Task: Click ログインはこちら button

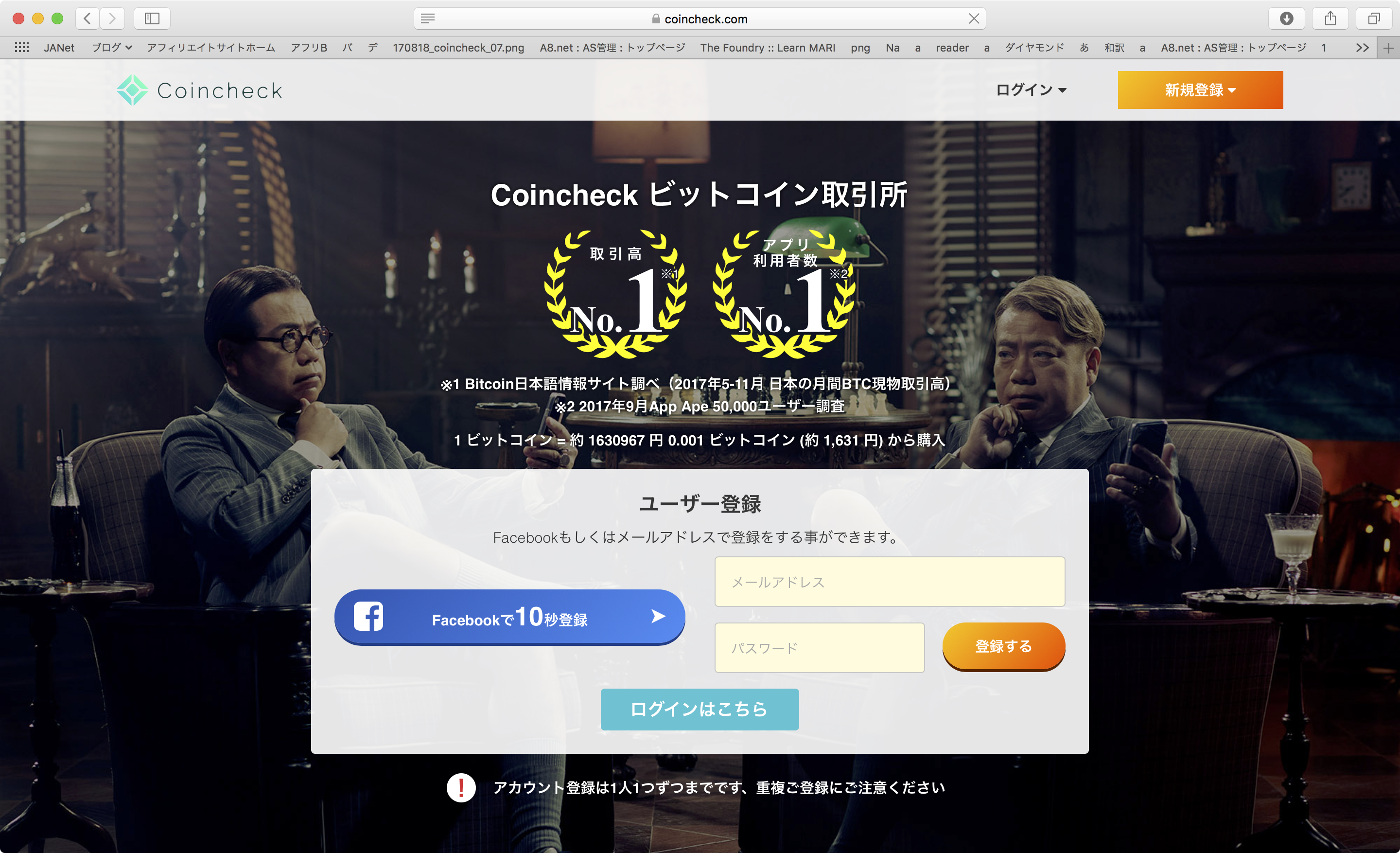Action: tap(700, 709)
